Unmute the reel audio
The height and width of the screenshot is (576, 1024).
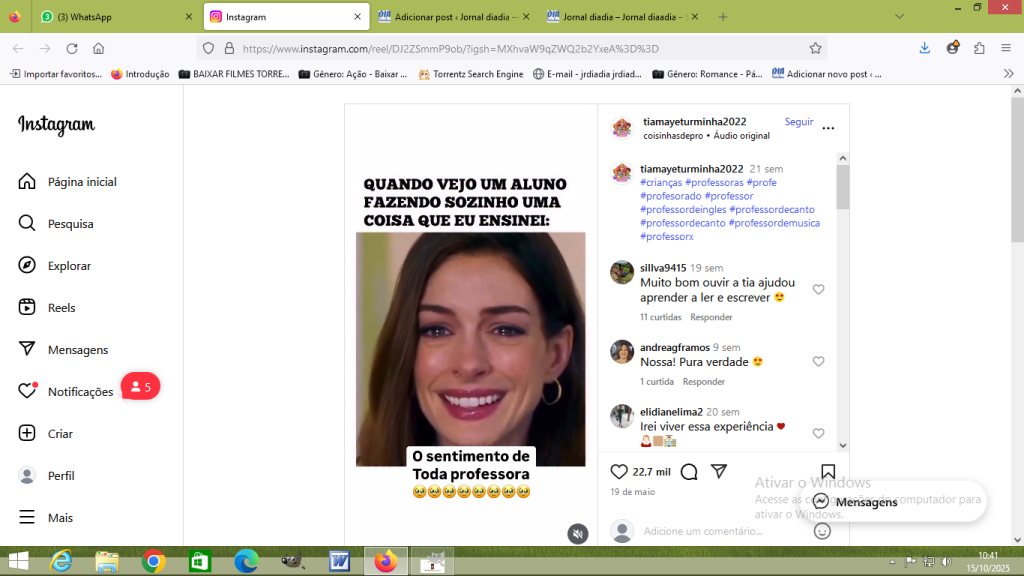point(578,534)
